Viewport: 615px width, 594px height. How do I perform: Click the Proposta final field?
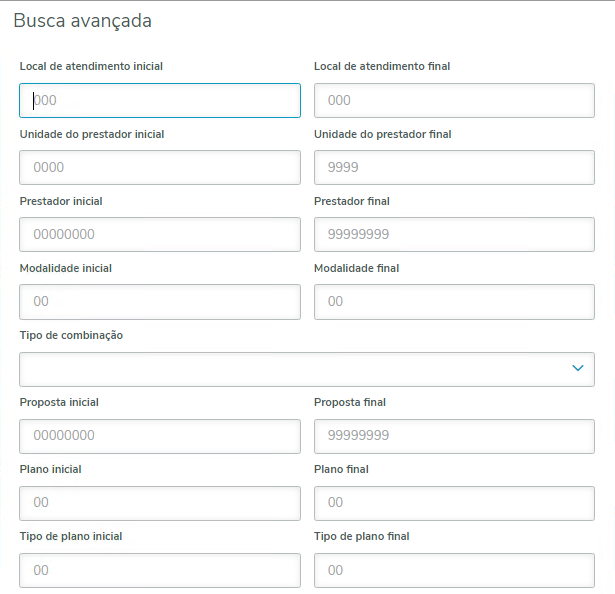[454, 436]
